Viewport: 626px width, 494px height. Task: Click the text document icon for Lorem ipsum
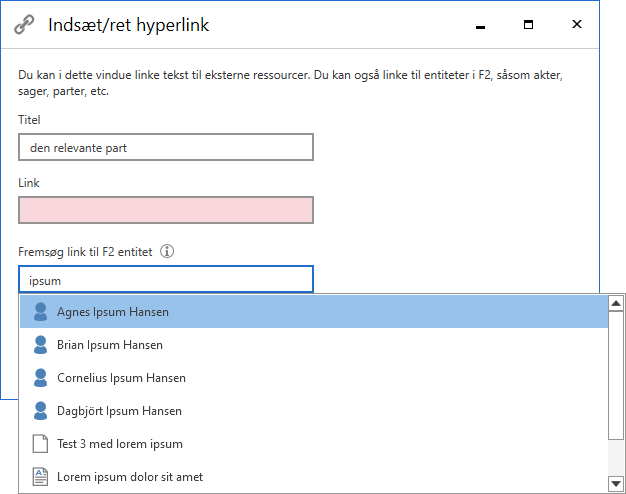(40, 477)
